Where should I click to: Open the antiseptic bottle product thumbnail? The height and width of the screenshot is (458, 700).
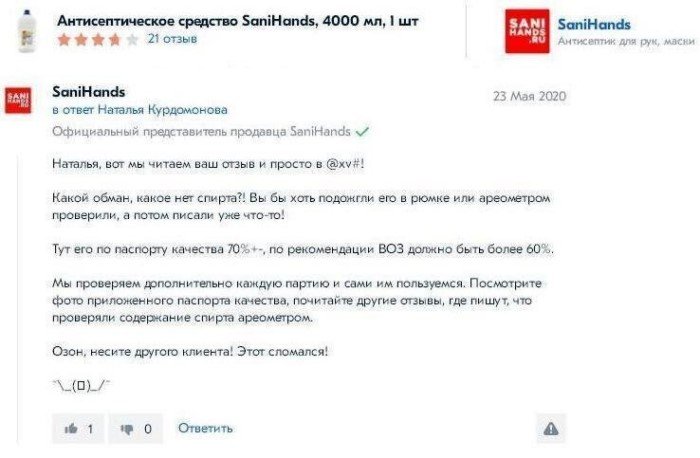point(27,31)
